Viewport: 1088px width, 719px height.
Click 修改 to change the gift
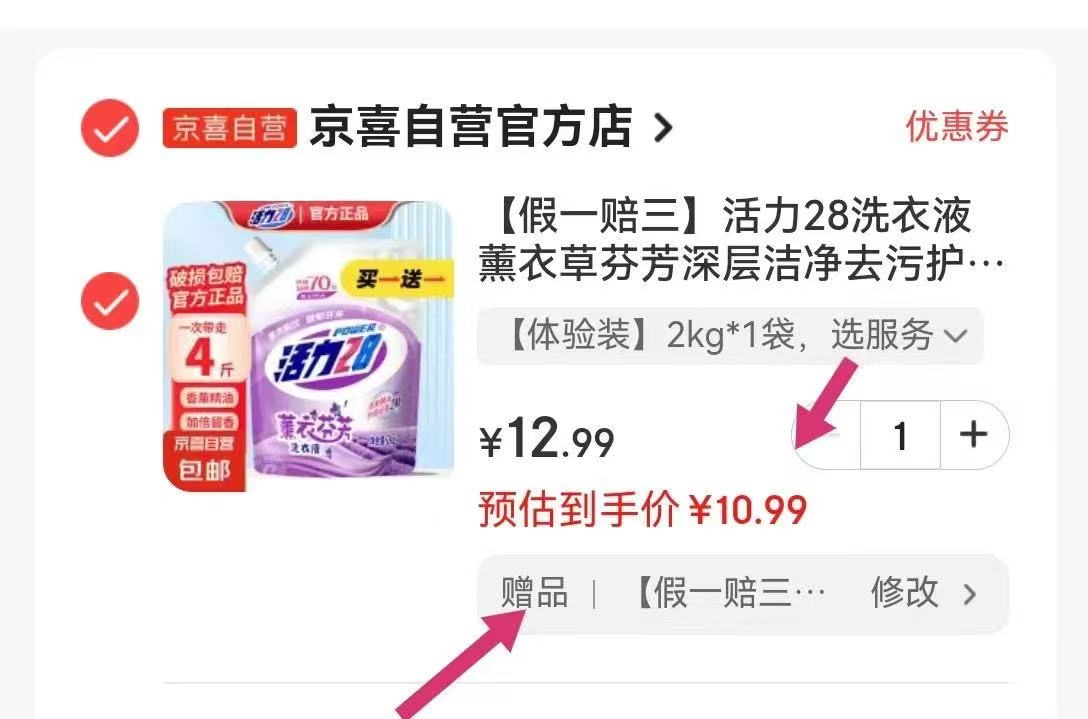click(x=905, y=593)
